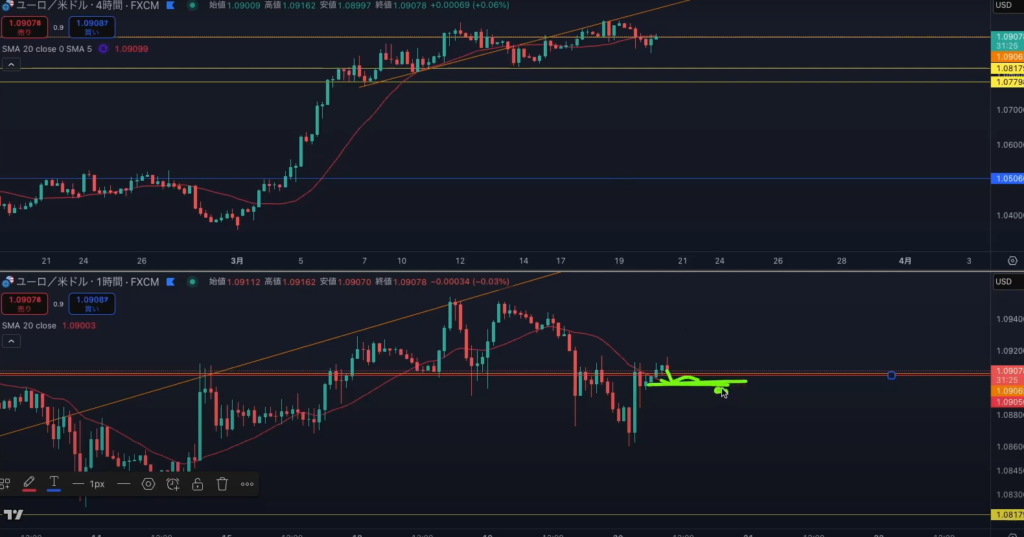This screenshot has width=1024, height=537.
Task: Add alert on drawing via clock icon
Action: point(172,484)
